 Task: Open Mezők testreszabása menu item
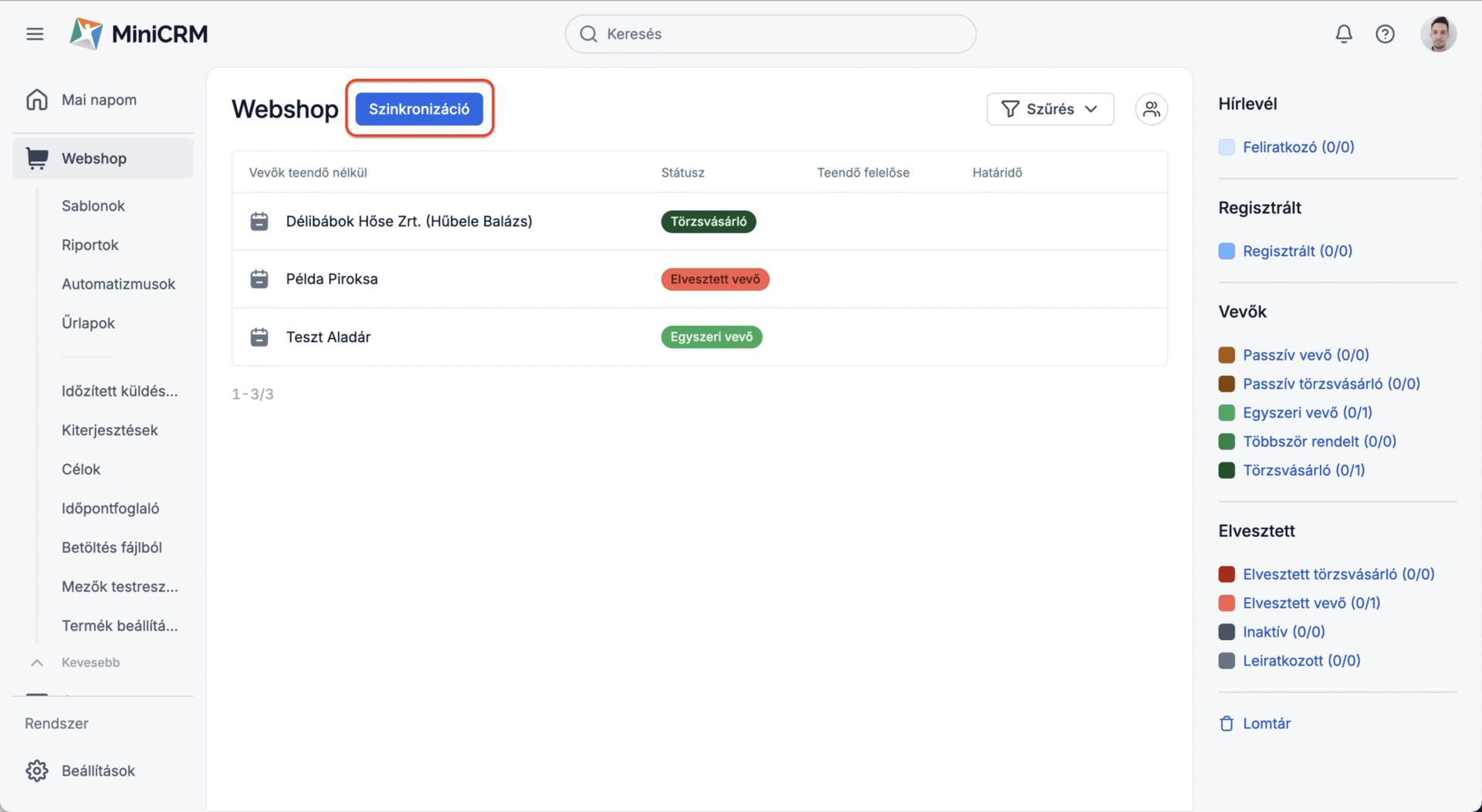pyautogui.click(x=120, y=587)
